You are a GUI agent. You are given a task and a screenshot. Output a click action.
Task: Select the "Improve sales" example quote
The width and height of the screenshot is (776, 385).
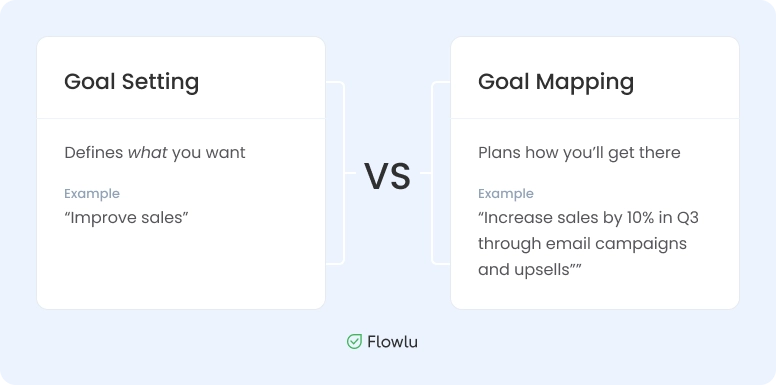tap(127, 218)
